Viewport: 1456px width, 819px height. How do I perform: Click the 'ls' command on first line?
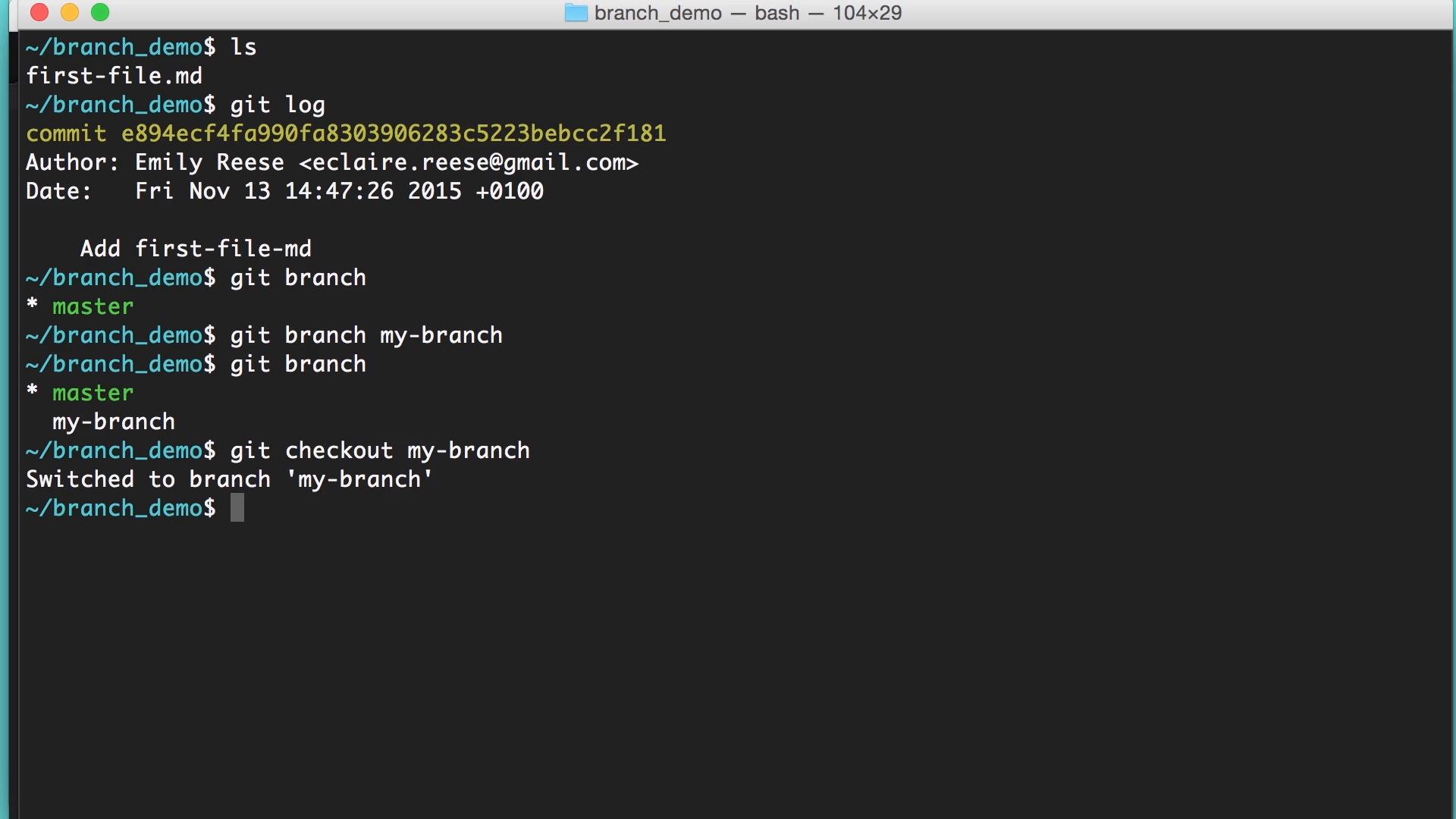coord(243,47)
